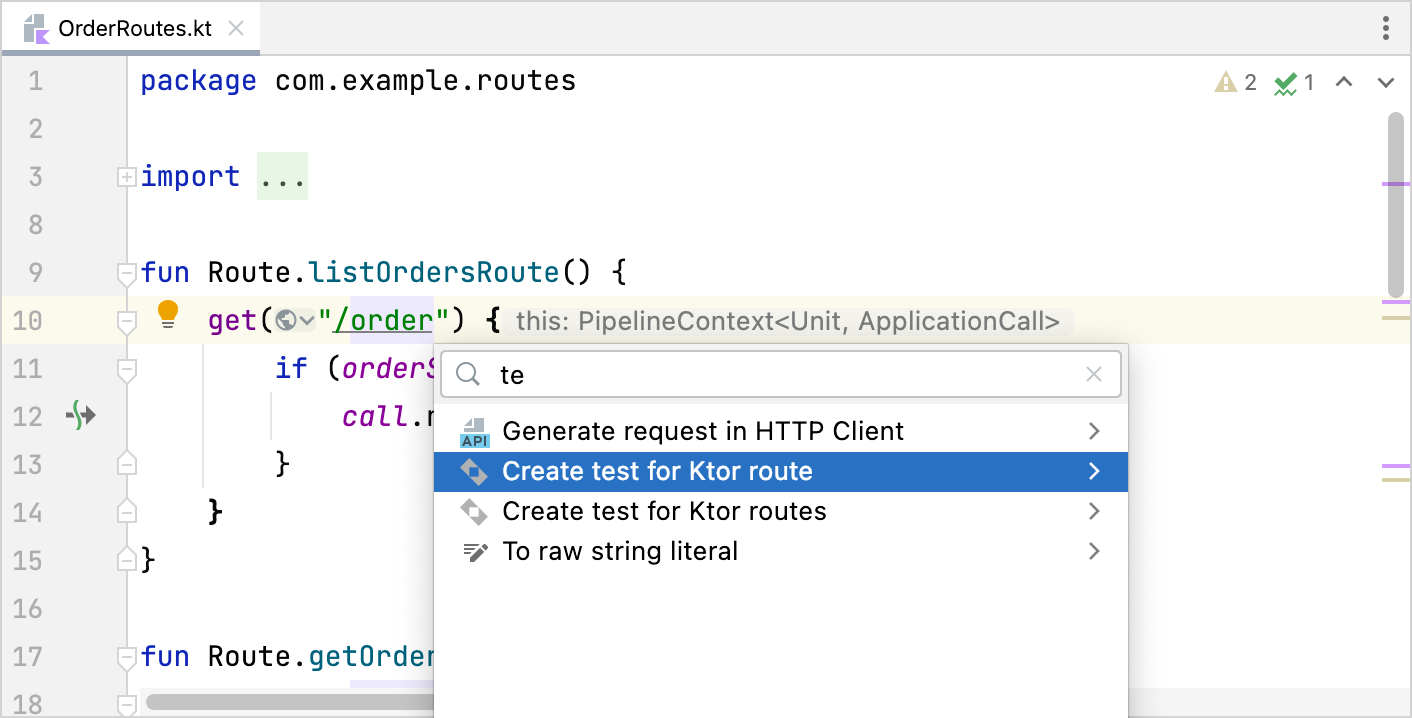Click the magnifier icon in the intention search field
The width and height of the screenshot is (1412, 718).
[x=467, y=374]
